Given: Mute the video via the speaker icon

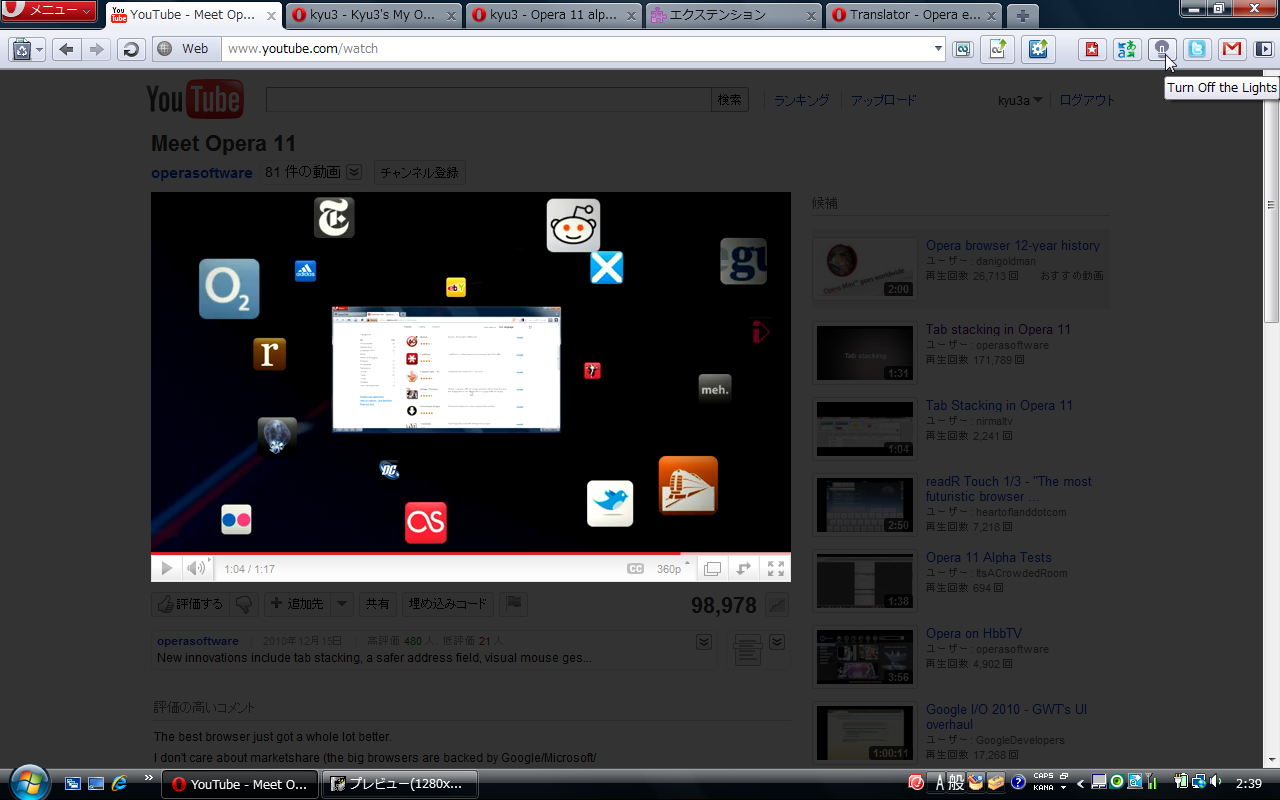Looking at the screenshot, I should 196,568.
